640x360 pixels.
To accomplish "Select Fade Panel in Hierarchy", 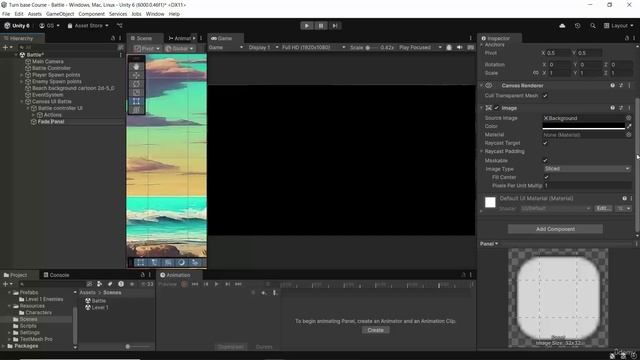I will point(51,122).
